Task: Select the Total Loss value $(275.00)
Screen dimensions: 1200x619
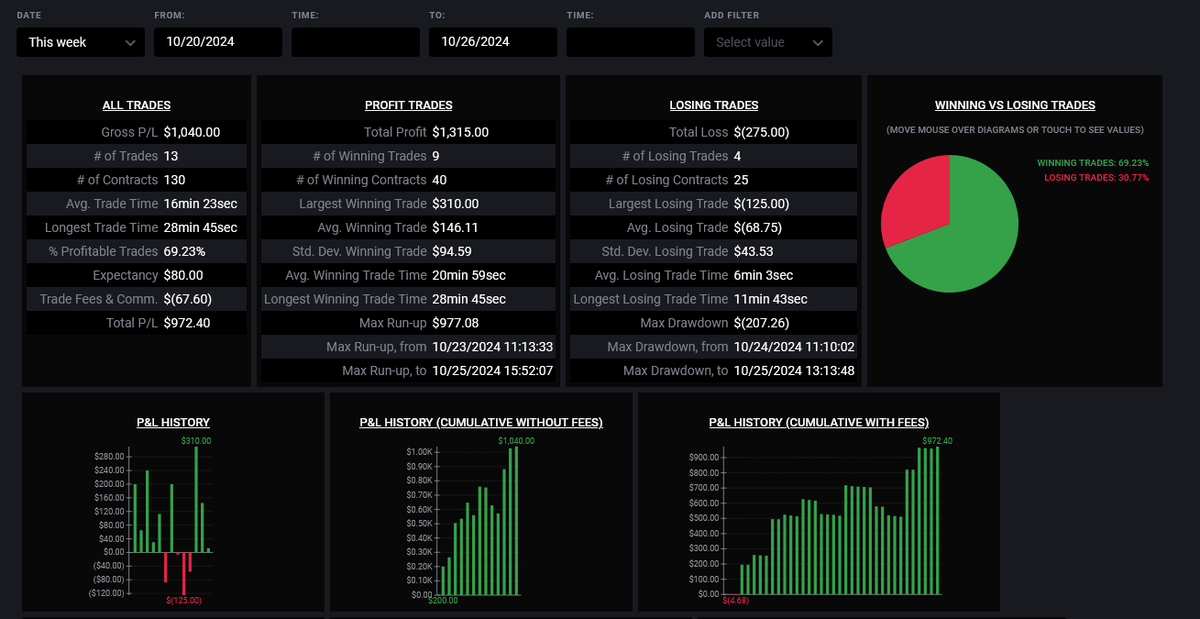Action: point(761,132)
